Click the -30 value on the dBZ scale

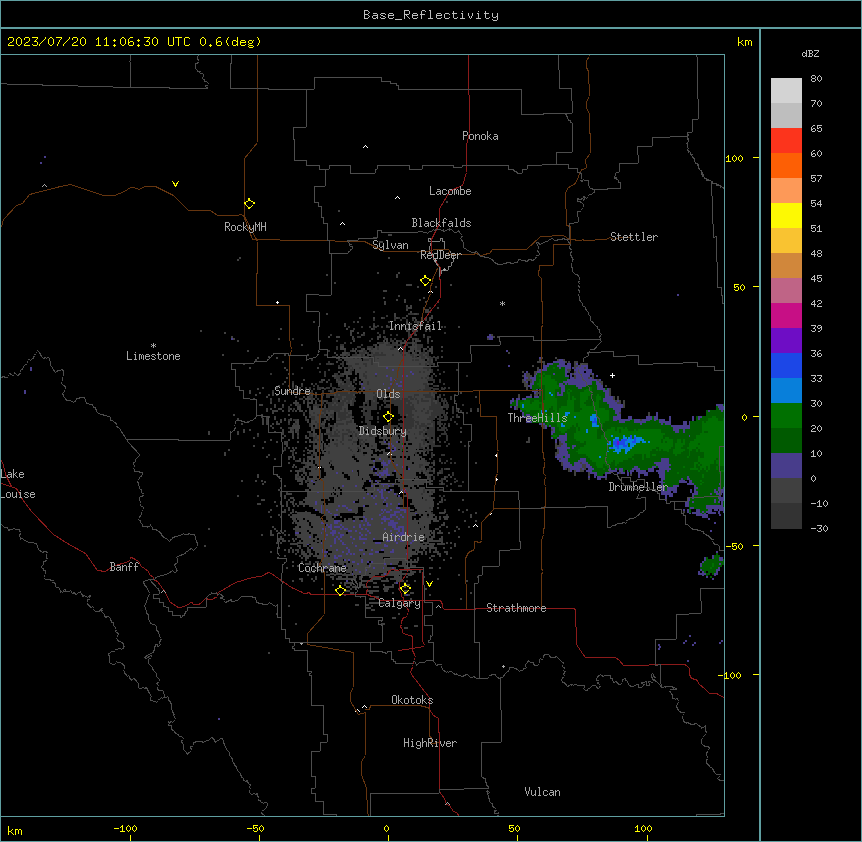819,528
